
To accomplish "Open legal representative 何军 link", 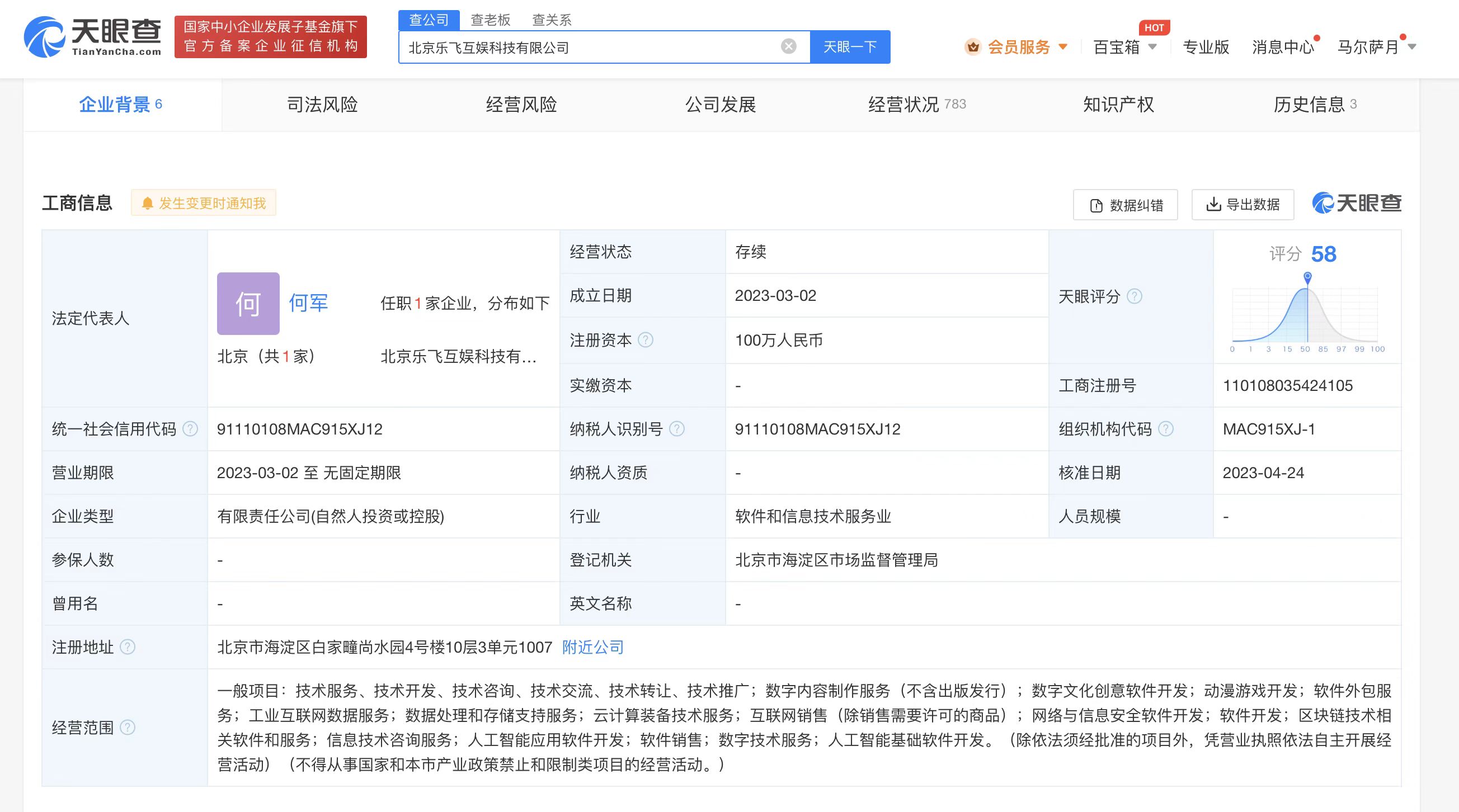I will point(309,304).
